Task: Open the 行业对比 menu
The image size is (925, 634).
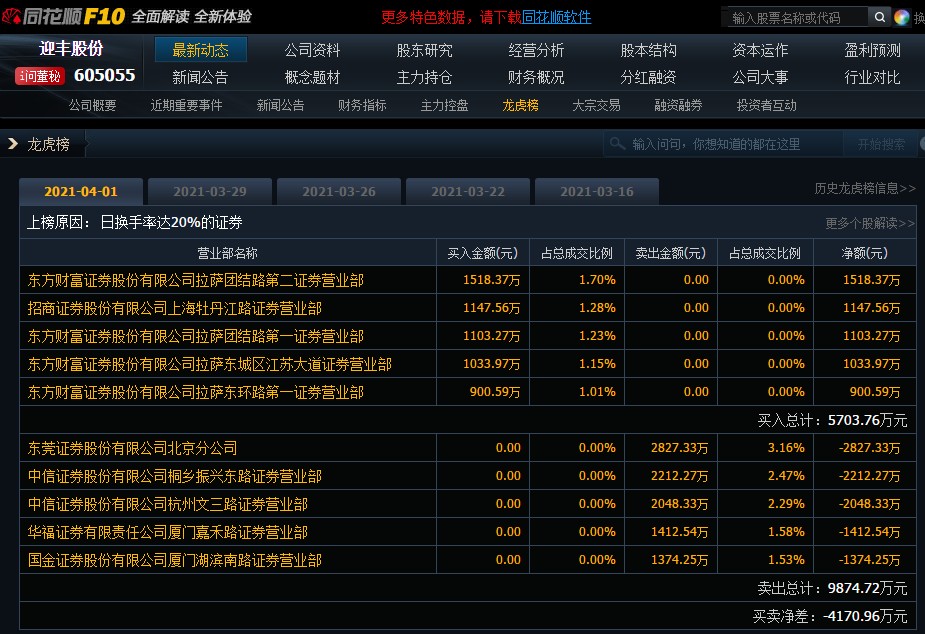Action: point(872,77)
